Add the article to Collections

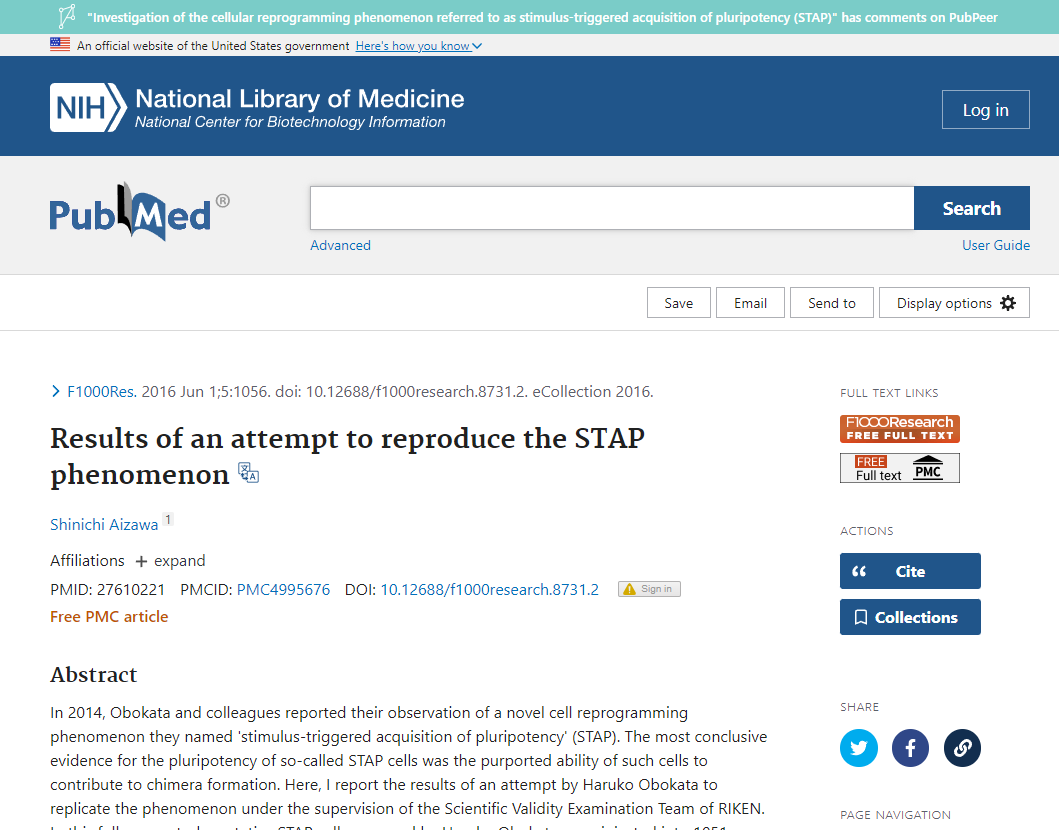click(x=909, y=617)
